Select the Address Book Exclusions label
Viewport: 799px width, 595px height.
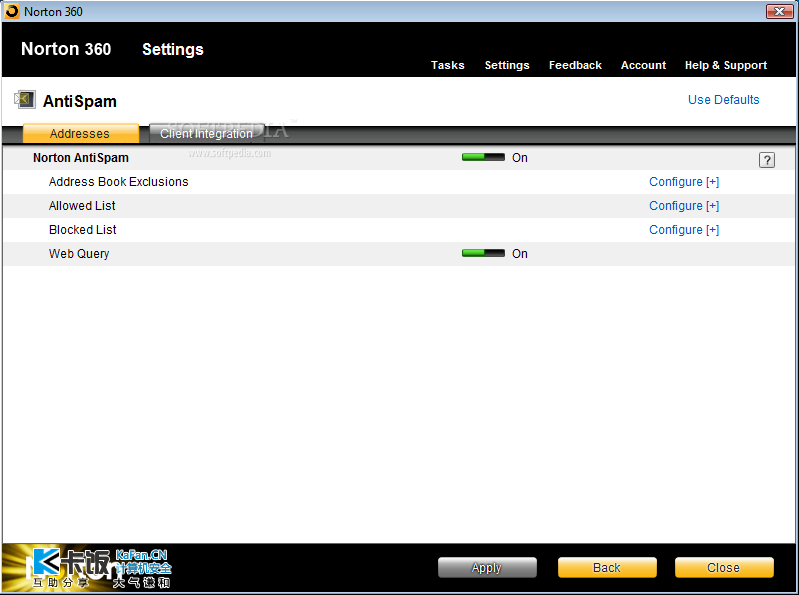[x=118, y=182]
